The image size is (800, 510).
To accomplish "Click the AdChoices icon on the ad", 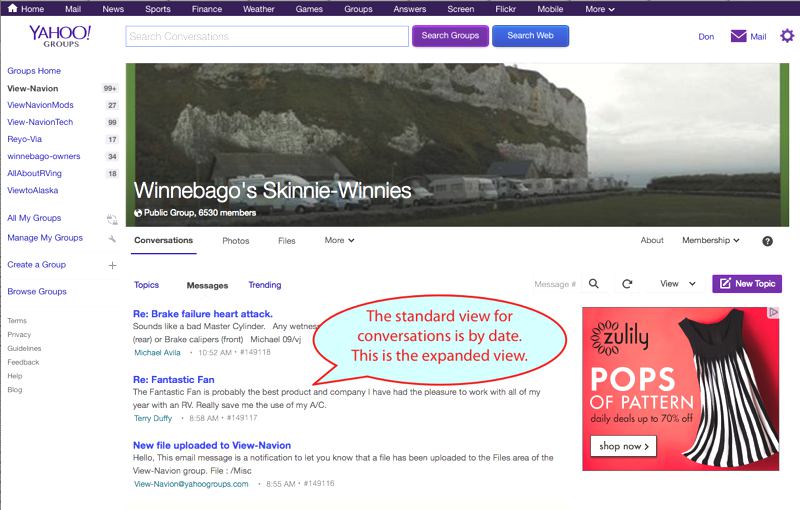I will coord(773,313).
